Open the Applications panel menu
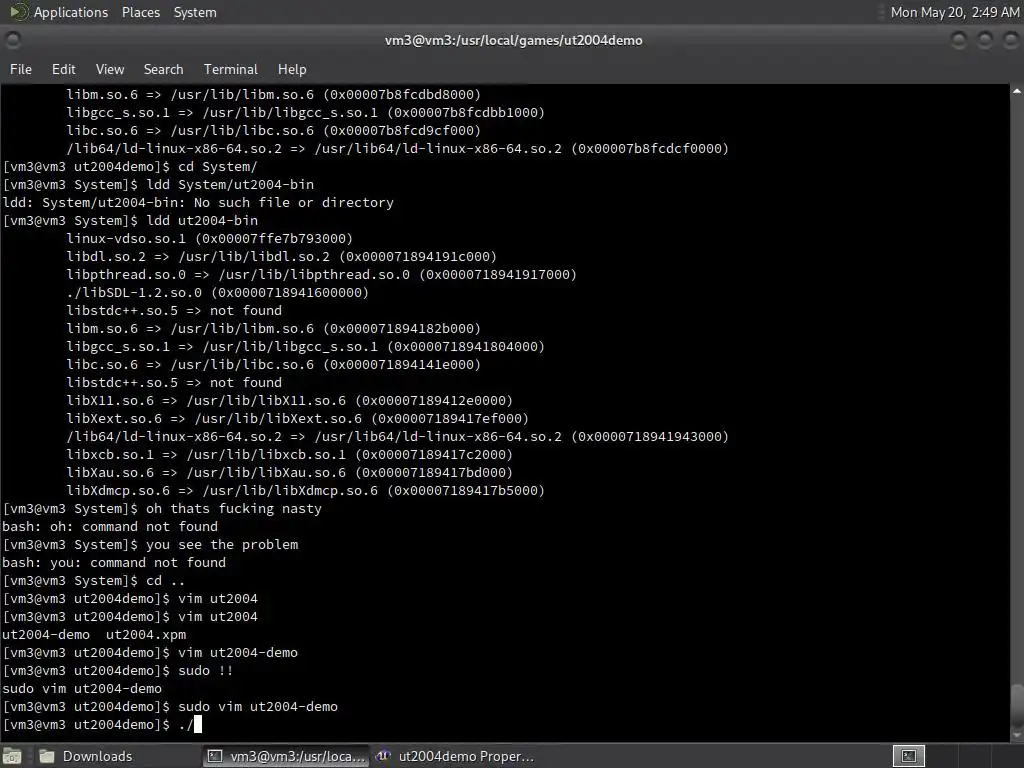The height and width of the screenshot is (768, 1024). coord(71,12)
